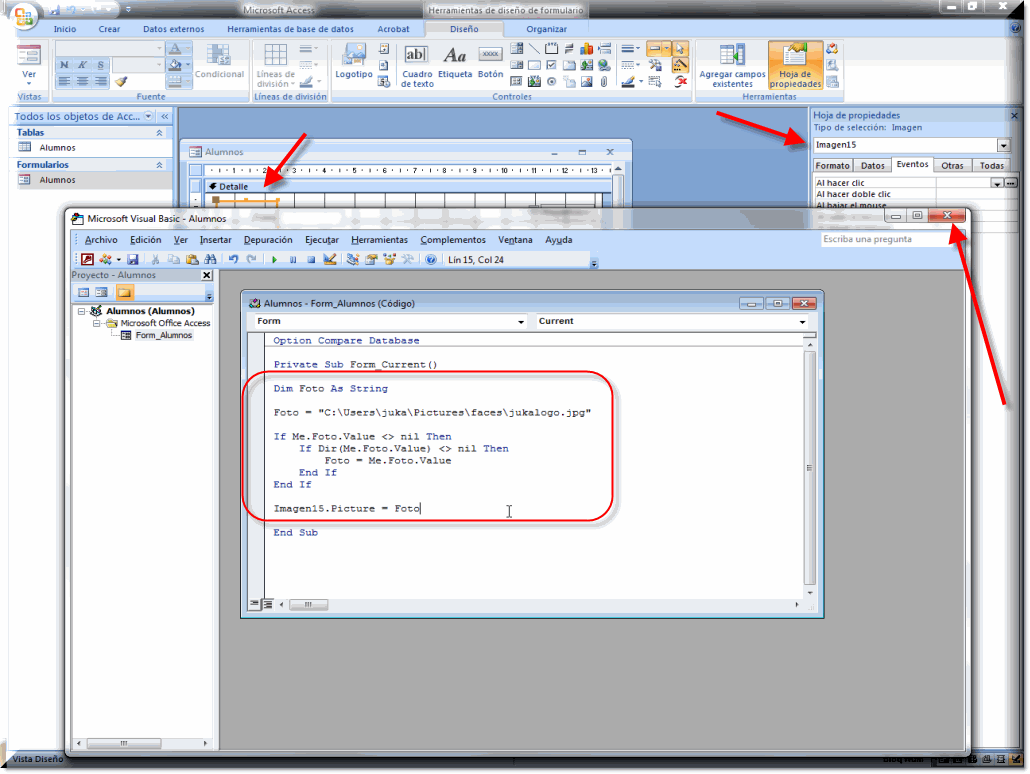Click the Logotipo icon in the ribbon

[x=354, y=60]
